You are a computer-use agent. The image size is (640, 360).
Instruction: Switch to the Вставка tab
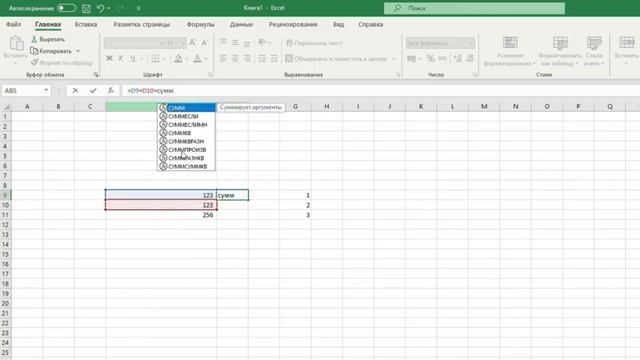tap(86, 24)
